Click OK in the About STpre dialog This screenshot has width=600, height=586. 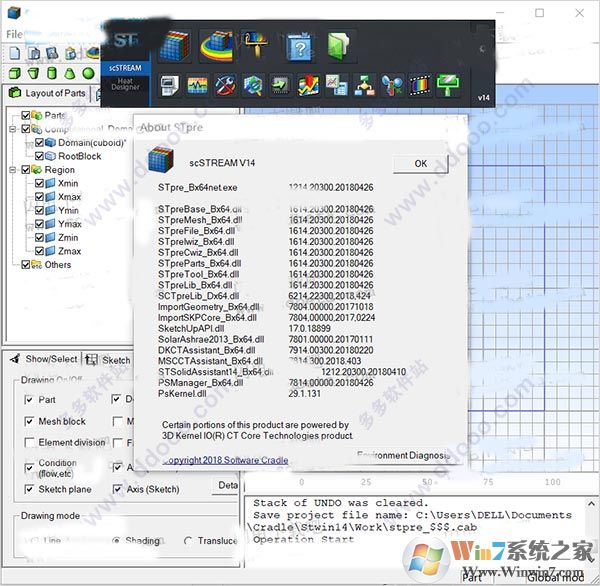[x=421, y=164]
